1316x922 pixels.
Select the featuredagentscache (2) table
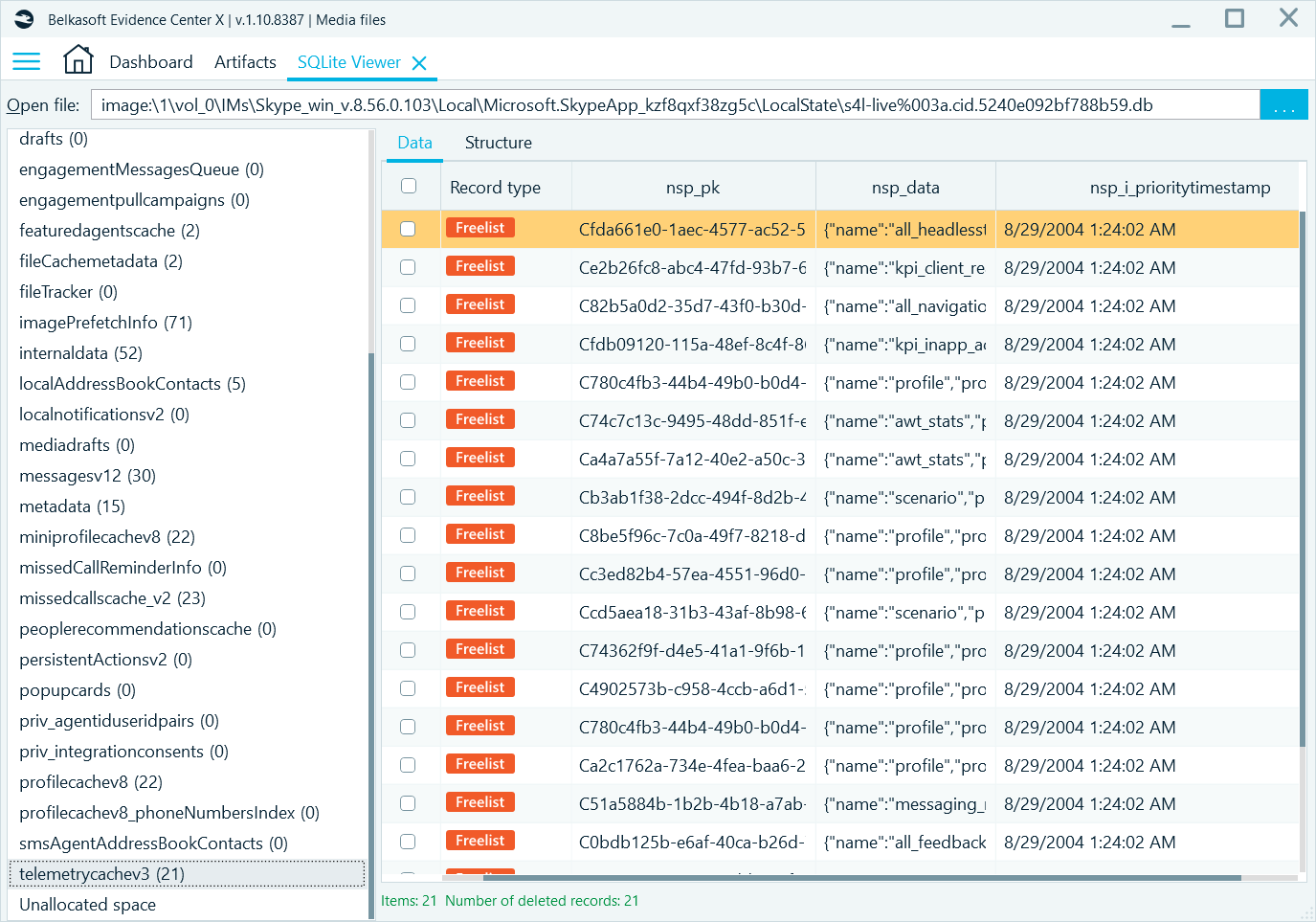click(109, 231)
